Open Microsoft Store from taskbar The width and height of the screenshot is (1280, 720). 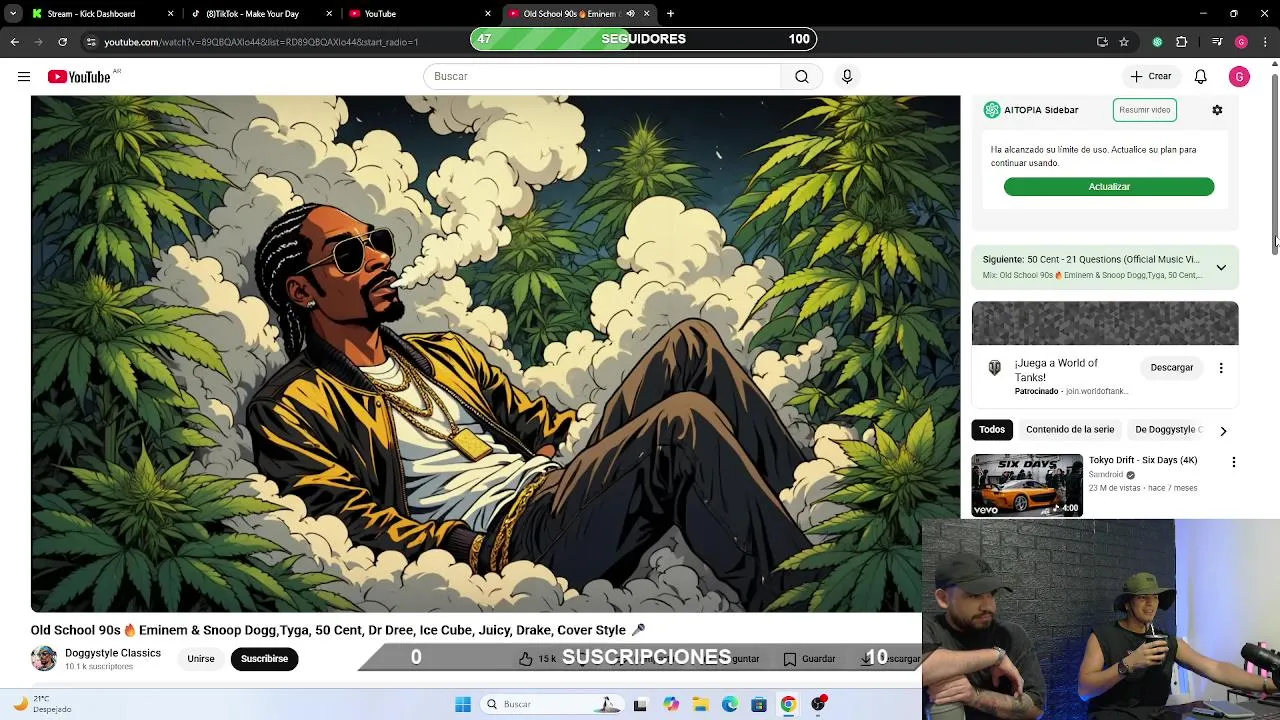(759, 704)
